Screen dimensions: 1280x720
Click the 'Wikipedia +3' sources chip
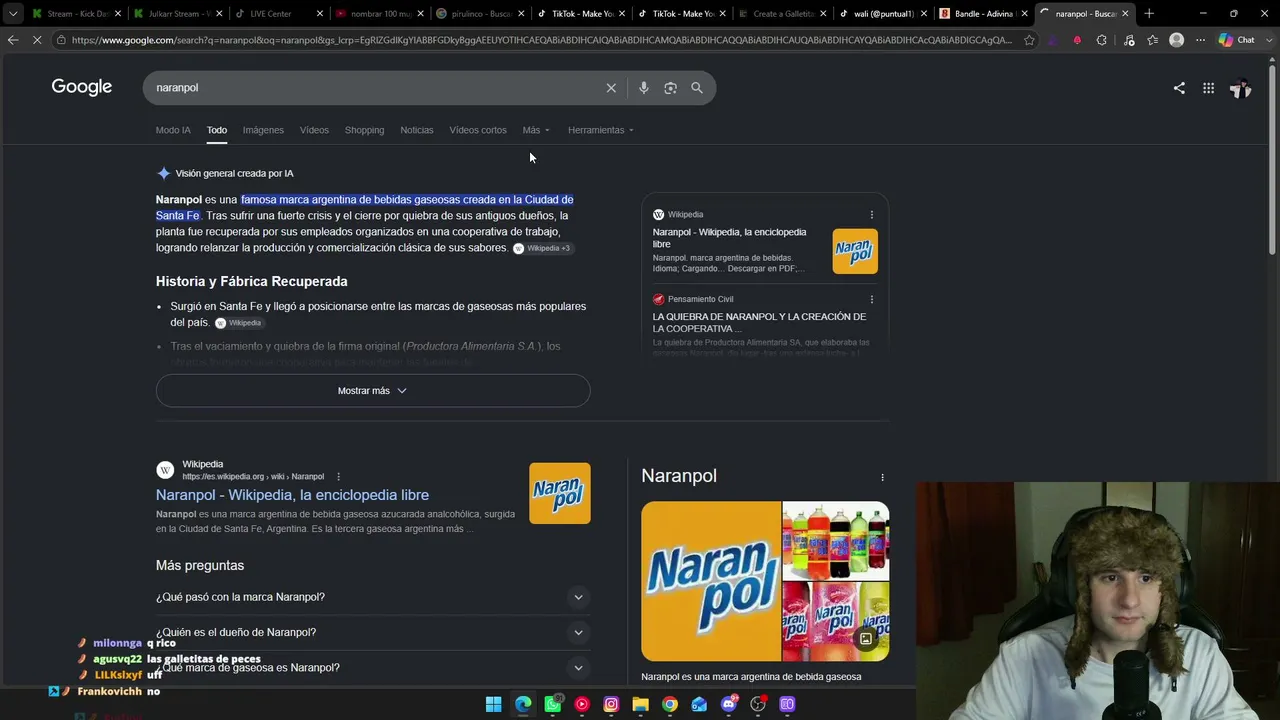pos(543,248)
